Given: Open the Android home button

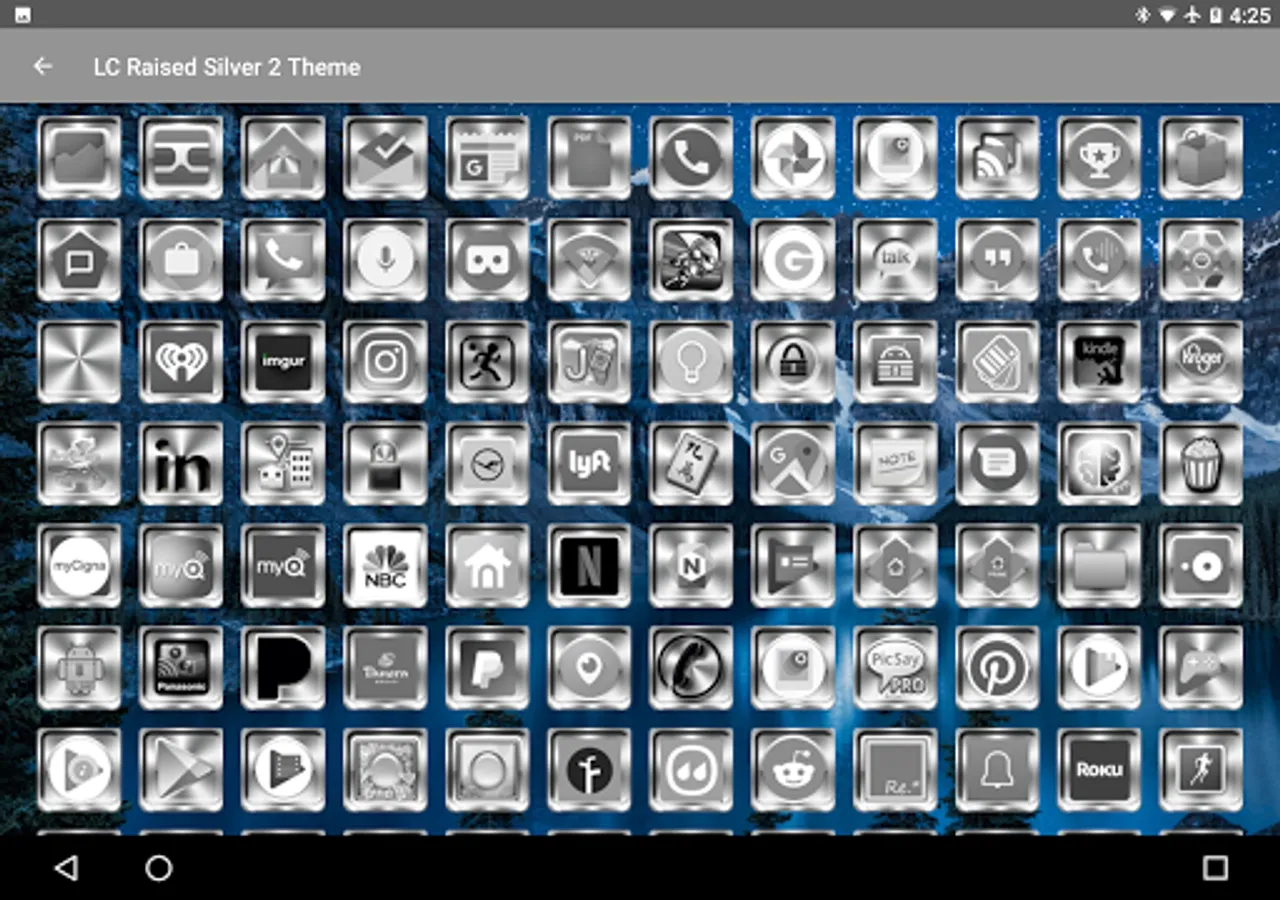Looking at the screenshot, I should 159,867.
